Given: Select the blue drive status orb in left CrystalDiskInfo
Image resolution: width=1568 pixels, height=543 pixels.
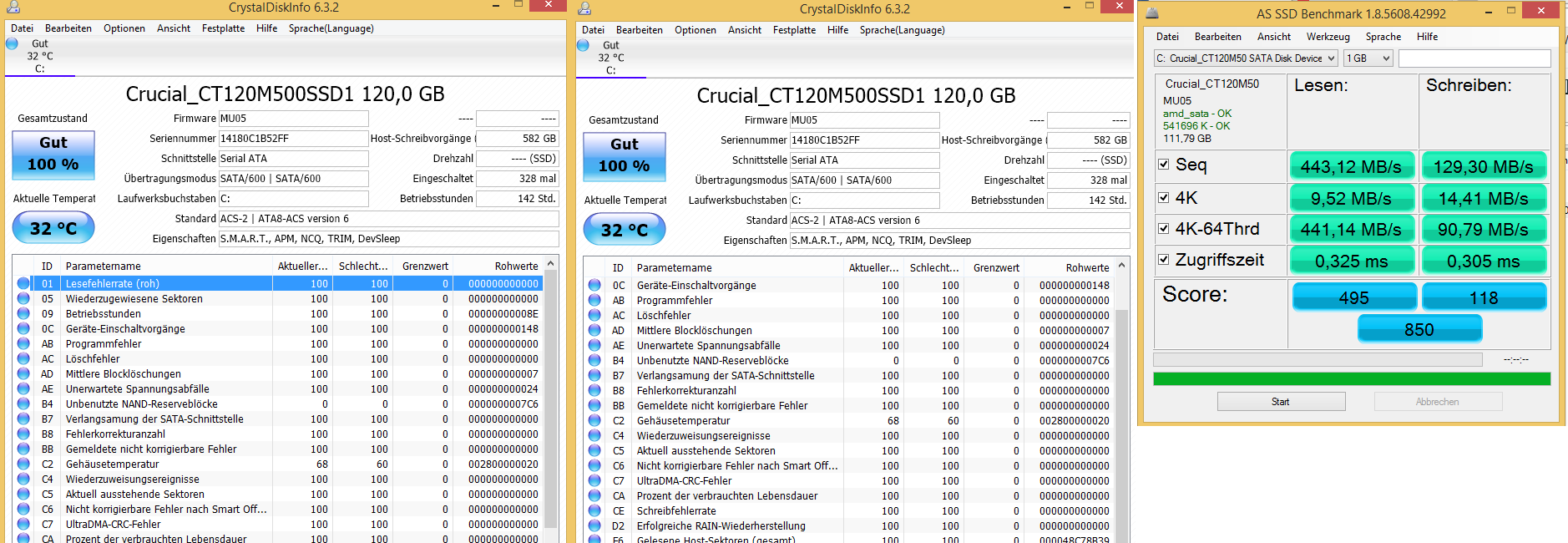Looking at the screenshot, I should tap(12, 43).
